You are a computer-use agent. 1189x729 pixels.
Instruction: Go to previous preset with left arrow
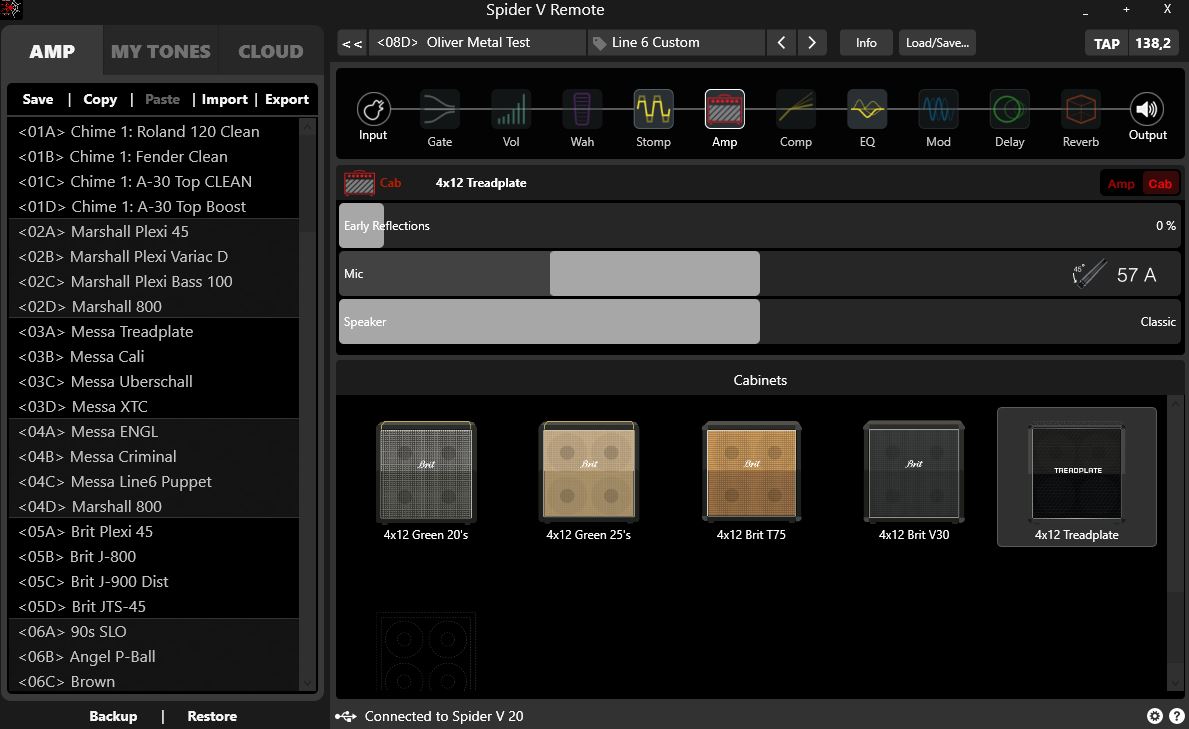tap(782, 42)
